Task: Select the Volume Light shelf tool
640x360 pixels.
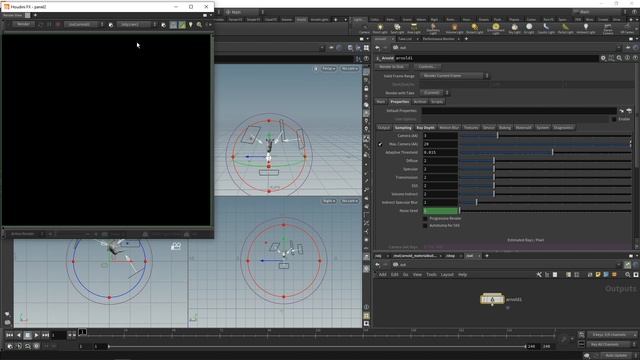Action: 454,28
